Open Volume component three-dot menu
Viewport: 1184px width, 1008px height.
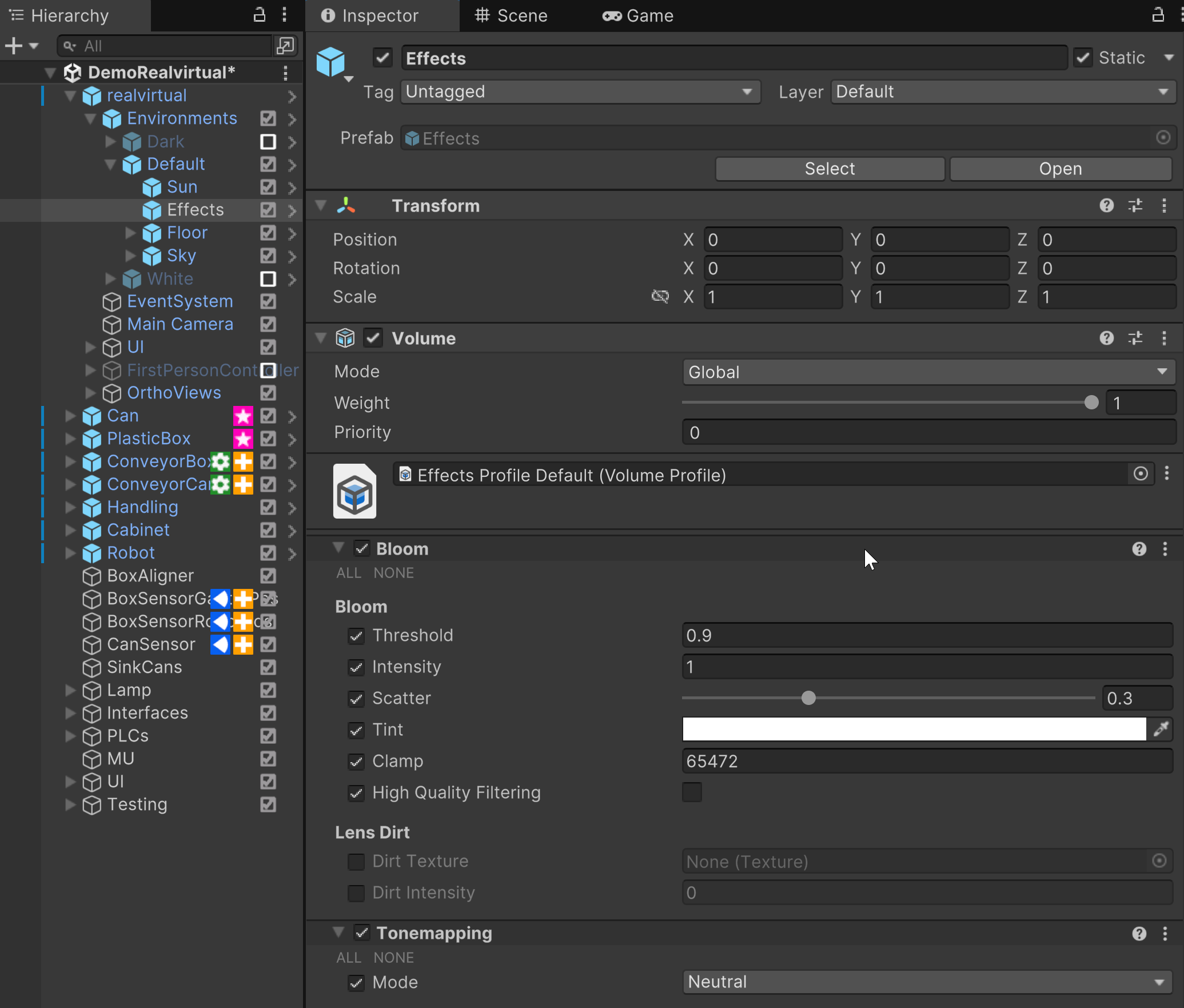click(1164, 338)
